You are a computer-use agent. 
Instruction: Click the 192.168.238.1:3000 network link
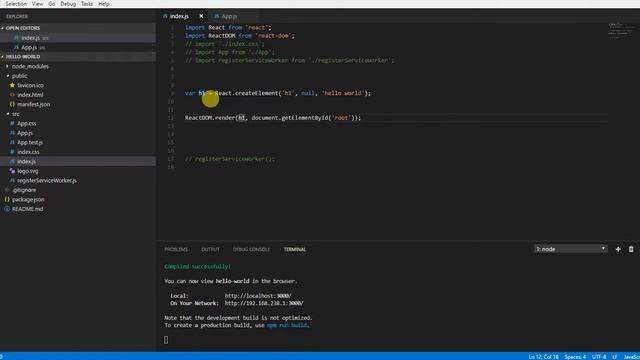tap(264, 303)
